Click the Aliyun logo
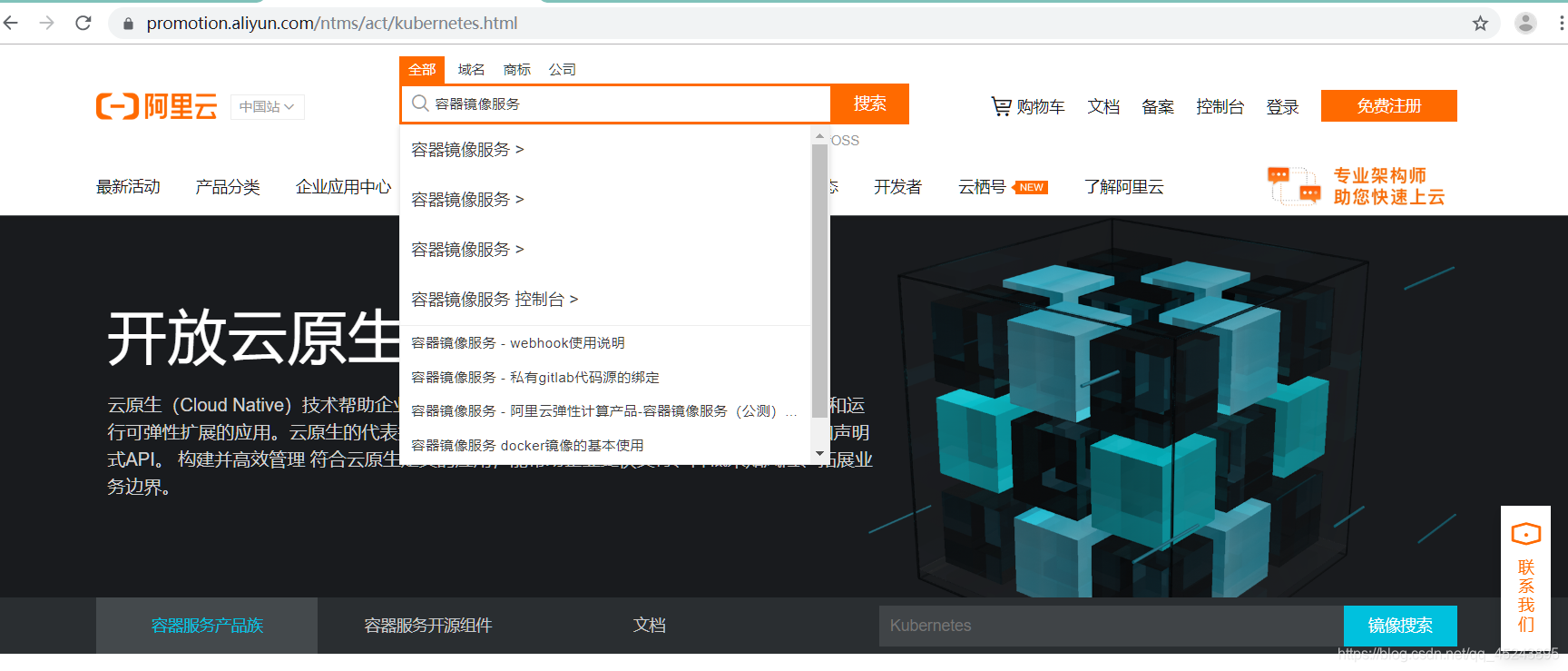This screenshot has width=1568, height=671. (157, 106)
